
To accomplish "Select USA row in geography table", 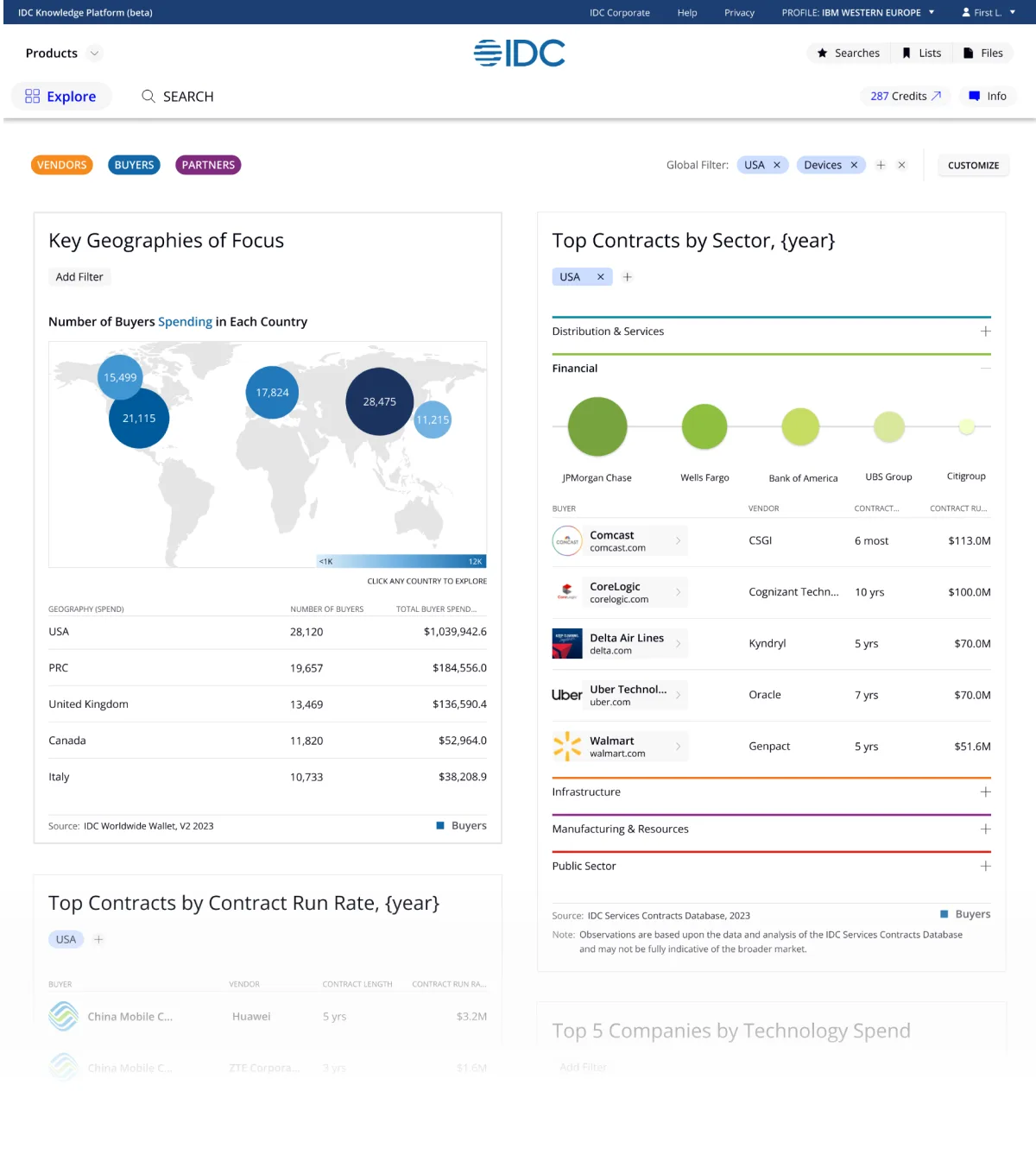I will coord(268,632).
